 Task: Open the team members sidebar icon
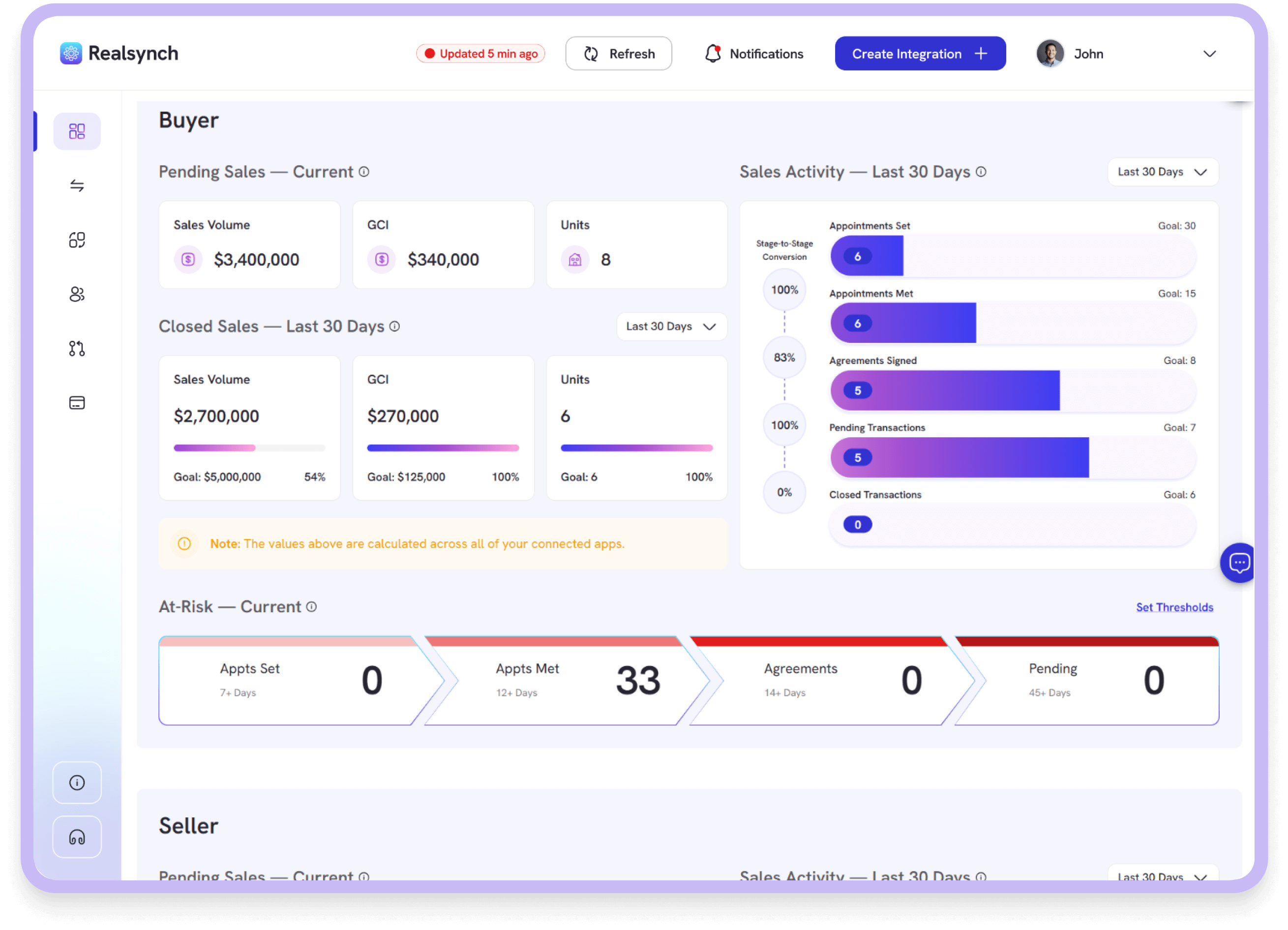point(77,294)
